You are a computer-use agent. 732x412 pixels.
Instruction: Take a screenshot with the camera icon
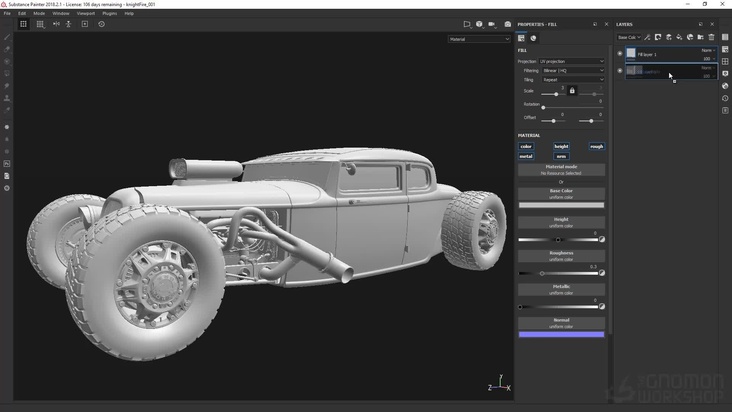(507, 24)
